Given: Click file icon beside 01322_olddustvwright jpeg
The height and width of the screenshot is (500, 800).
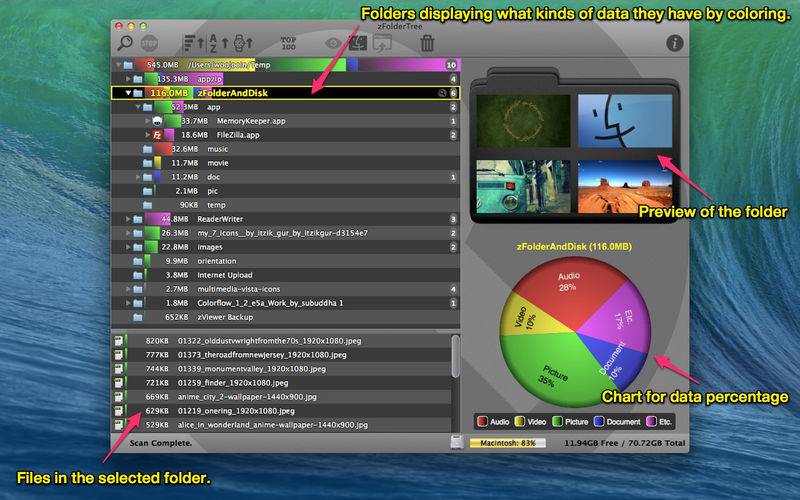Looking at the screenshot, I should (119, 341).
